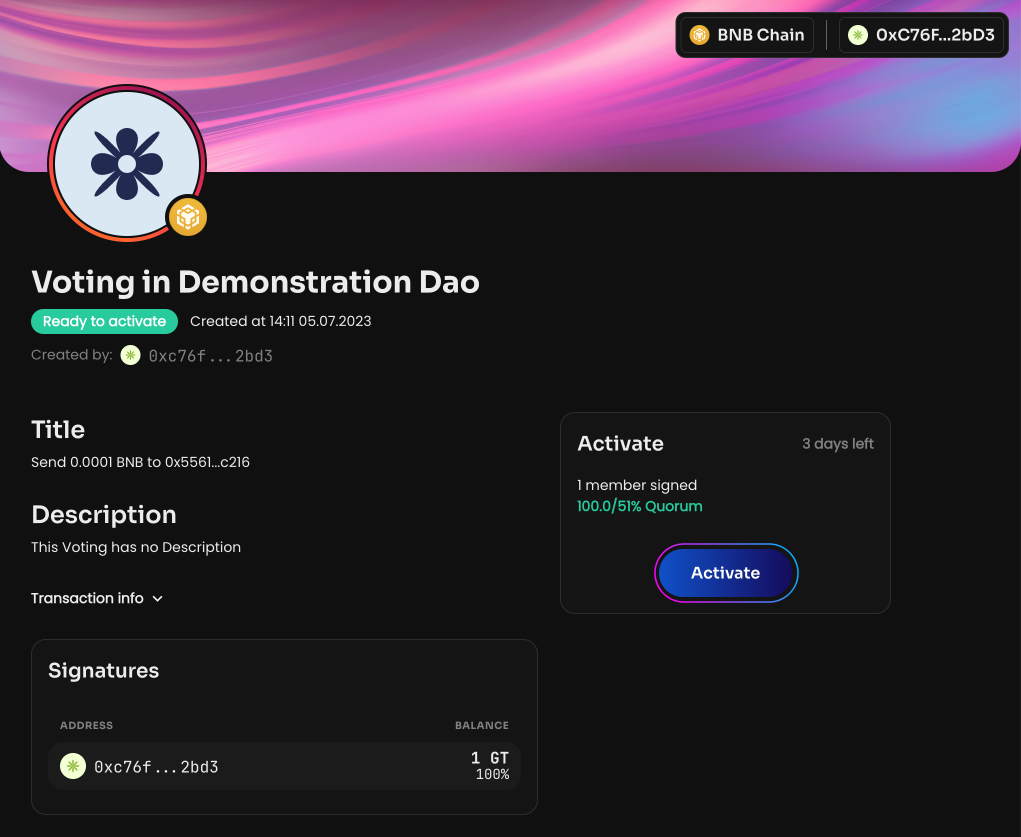Click the 1 GT balance value
The width and height of the screenshot is (1021, 837).
click(490, 758)
